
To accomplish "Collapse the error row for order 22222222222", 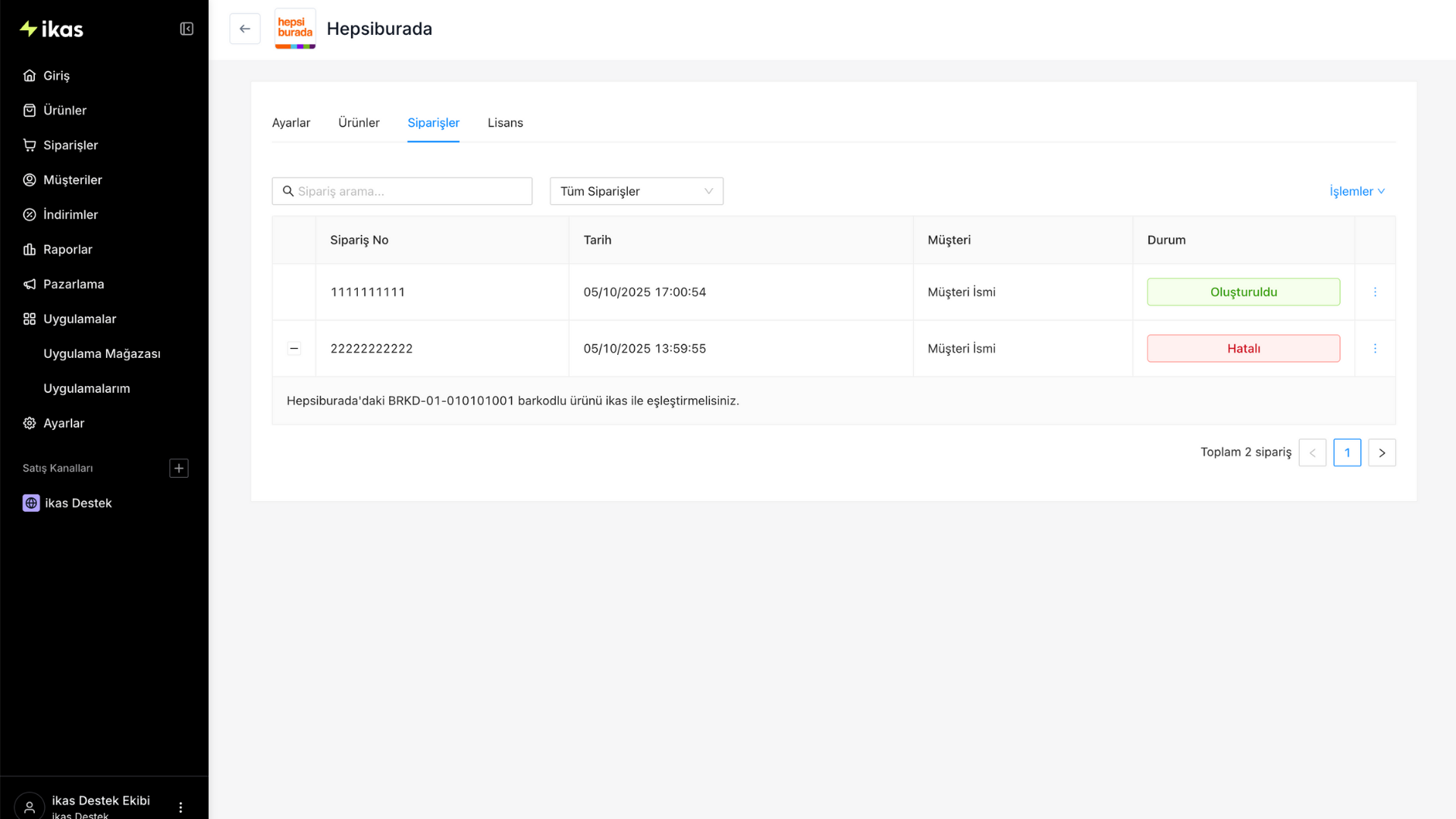I will [x=294, y=349].
